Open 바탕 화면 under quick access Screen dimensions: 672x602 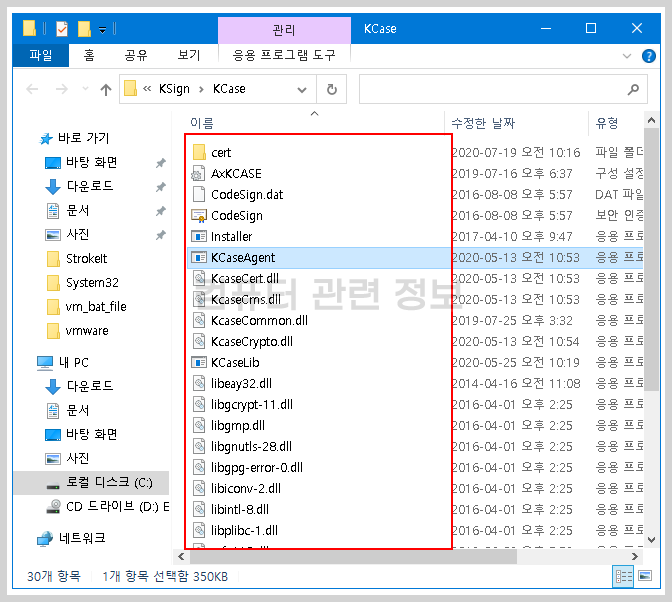pos(91,162)
